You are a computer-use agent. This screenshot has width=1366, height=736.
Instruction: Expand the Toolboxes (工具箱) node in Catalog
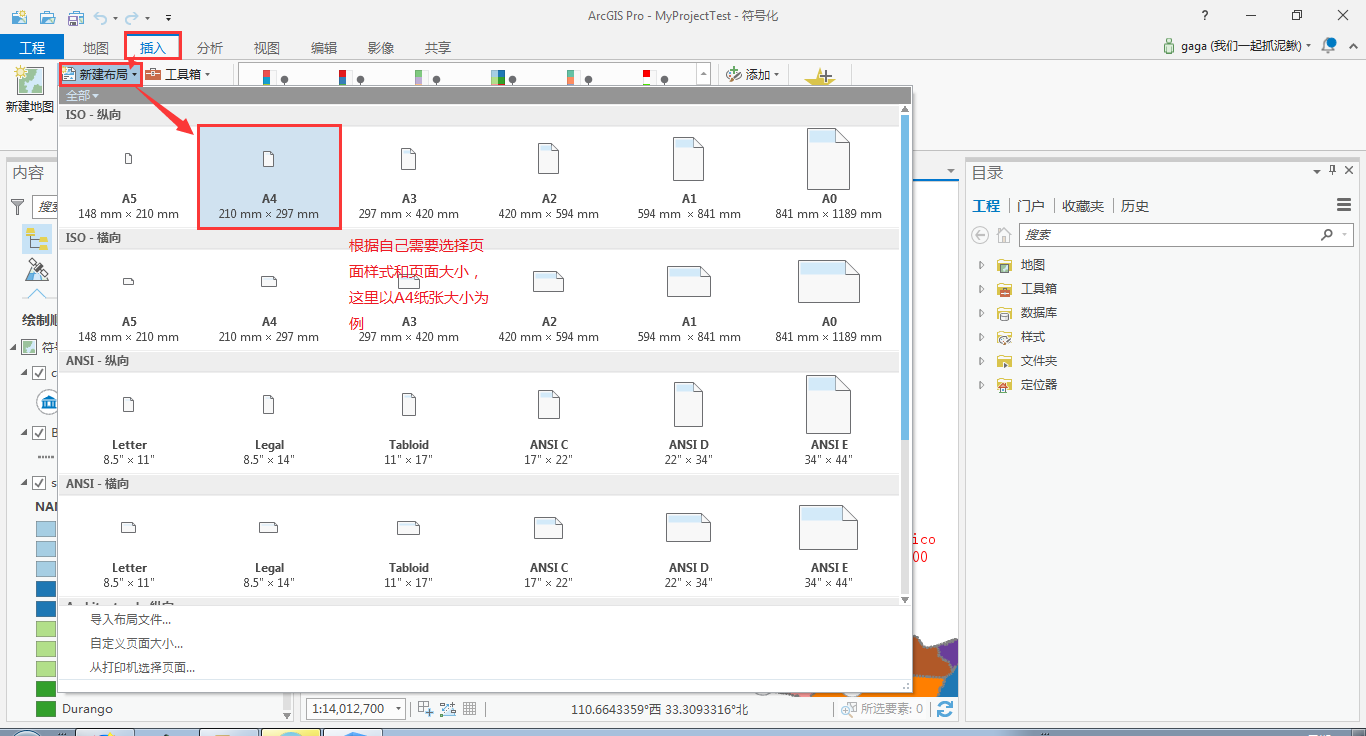tap(981, 289)
